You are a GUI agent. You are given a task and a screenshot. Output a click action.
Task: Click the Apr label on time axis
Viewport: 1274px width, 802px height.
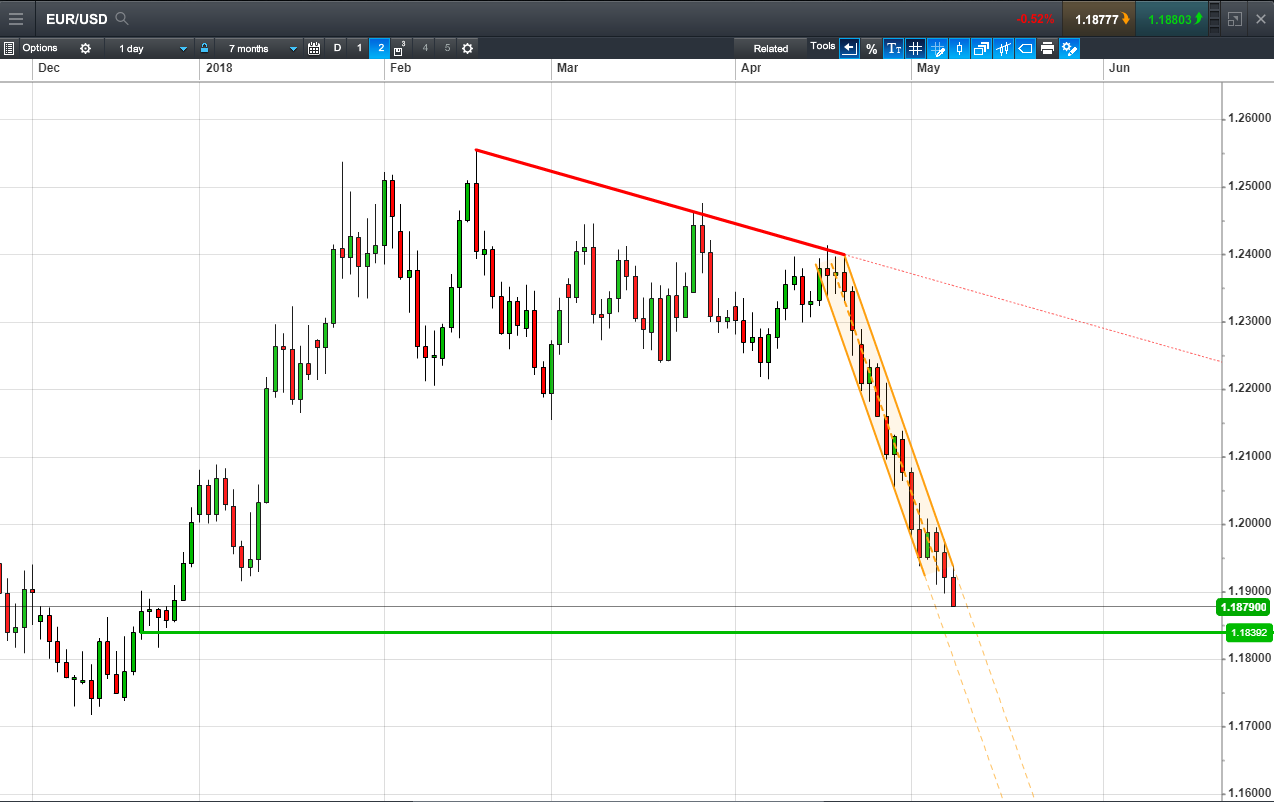751,68
